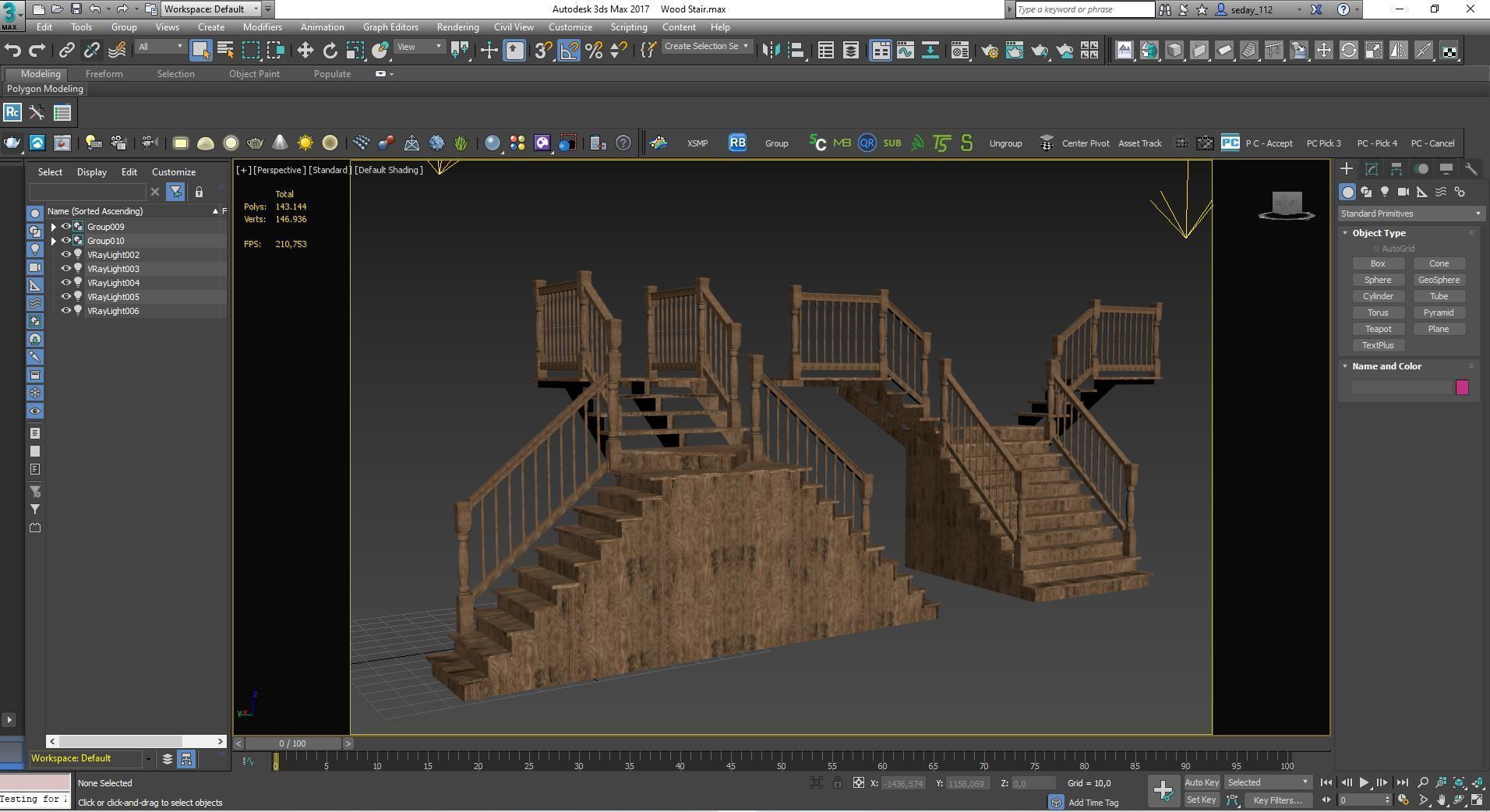Screen dimensions: 1490x812
Task: Click the Undo arrow icon
Action: click(12, 51)
